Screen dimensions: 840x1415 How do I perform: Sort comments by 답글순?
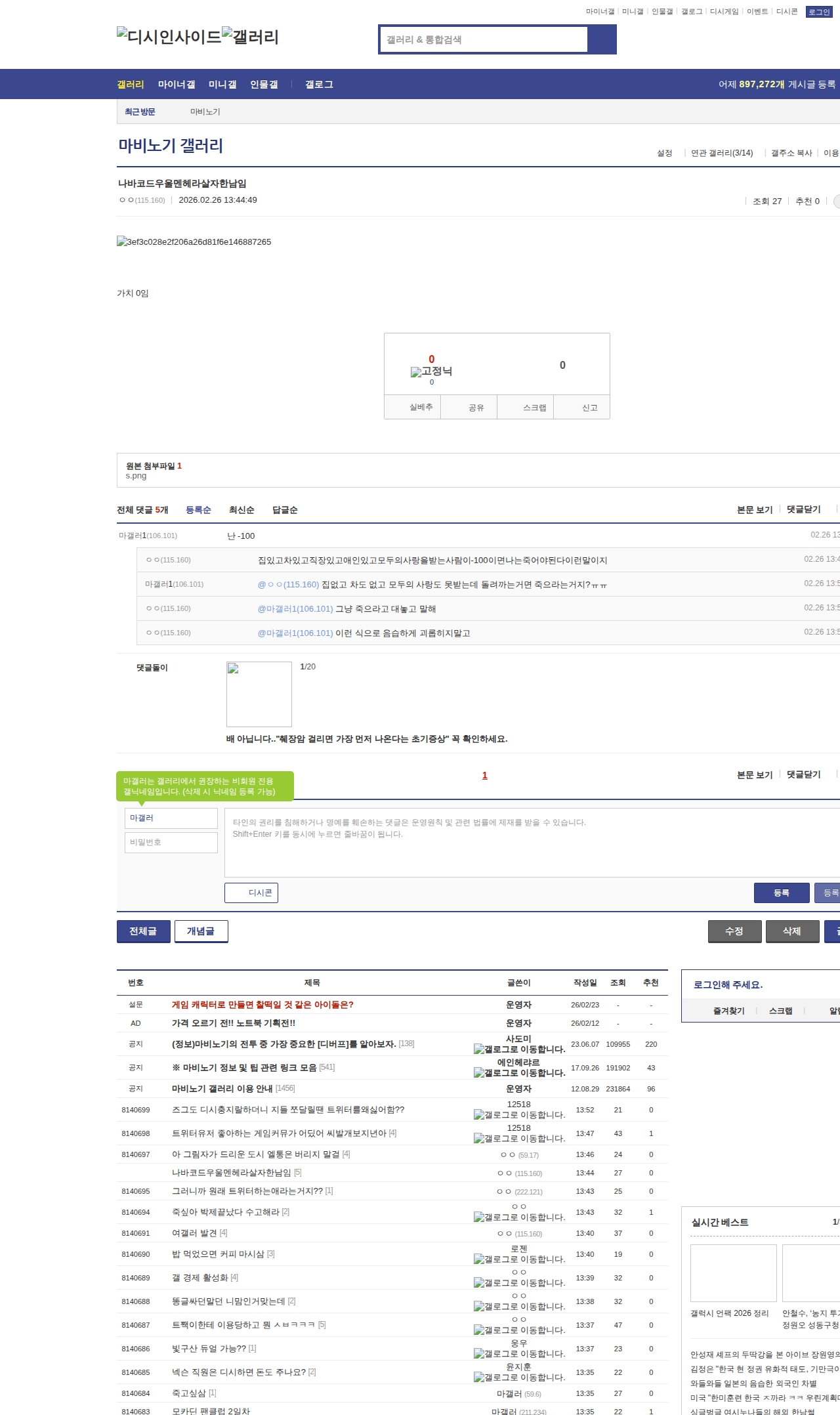pos(285,510)
